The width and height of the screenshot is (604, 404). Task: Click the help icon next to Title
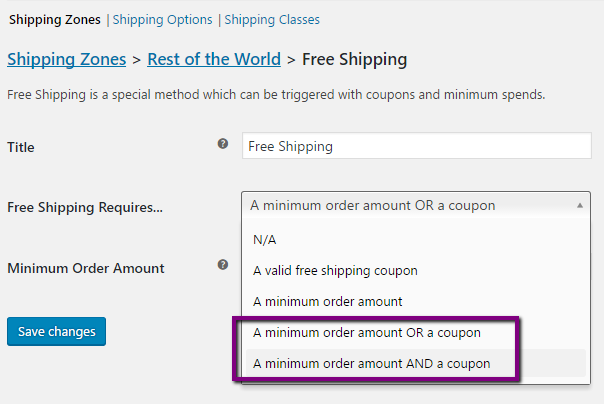click(223, 144)
